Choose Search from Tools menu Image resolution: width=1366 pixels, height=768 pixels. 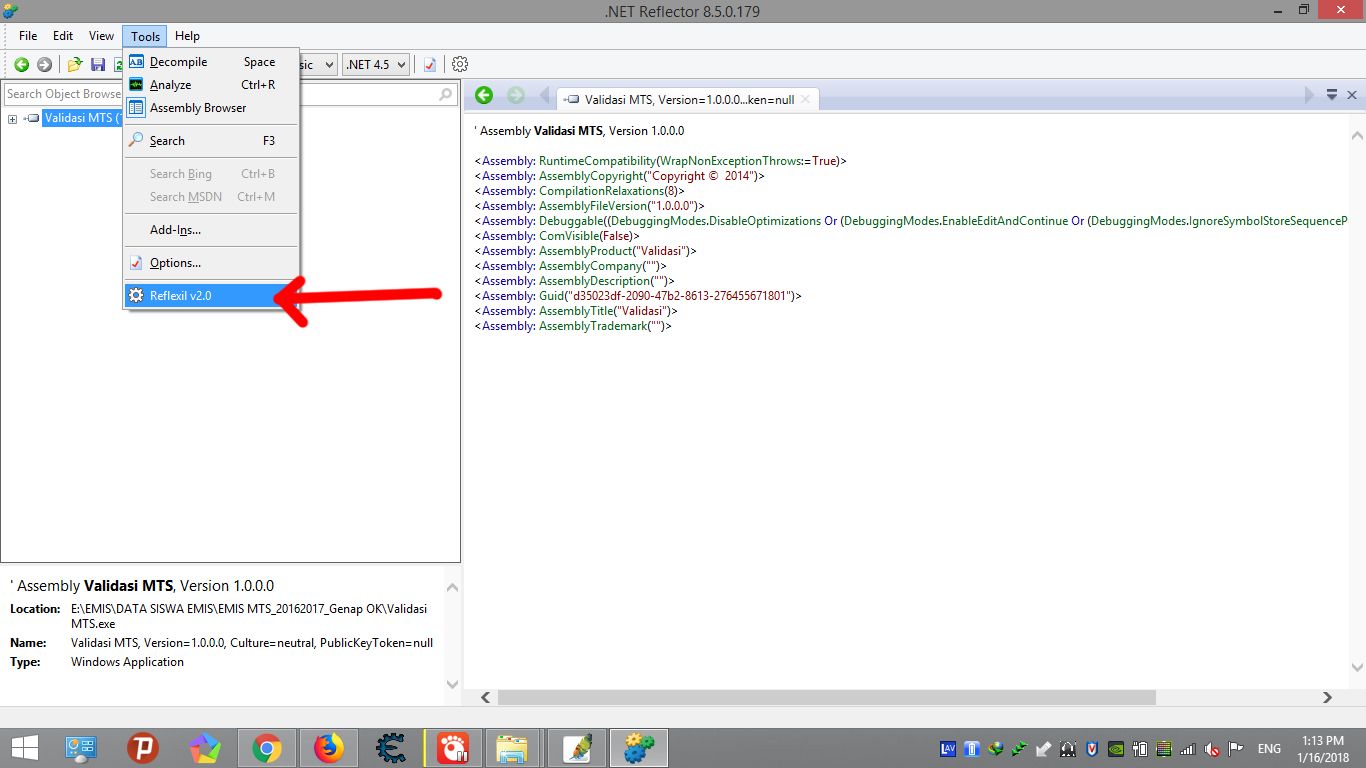click(211, 141)
